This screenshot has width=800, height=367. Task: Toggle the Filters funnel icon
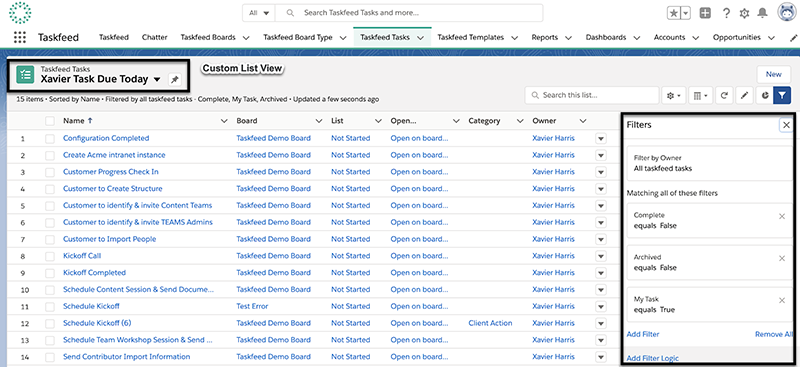pos(782,95)
